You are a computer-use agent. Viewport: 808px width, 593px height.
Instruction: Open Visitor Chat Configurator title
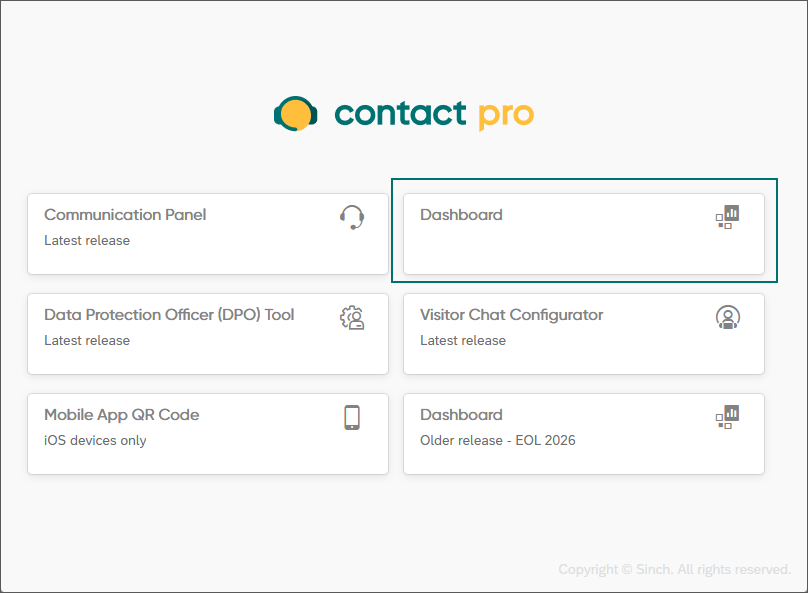click(x=511, y=315)
